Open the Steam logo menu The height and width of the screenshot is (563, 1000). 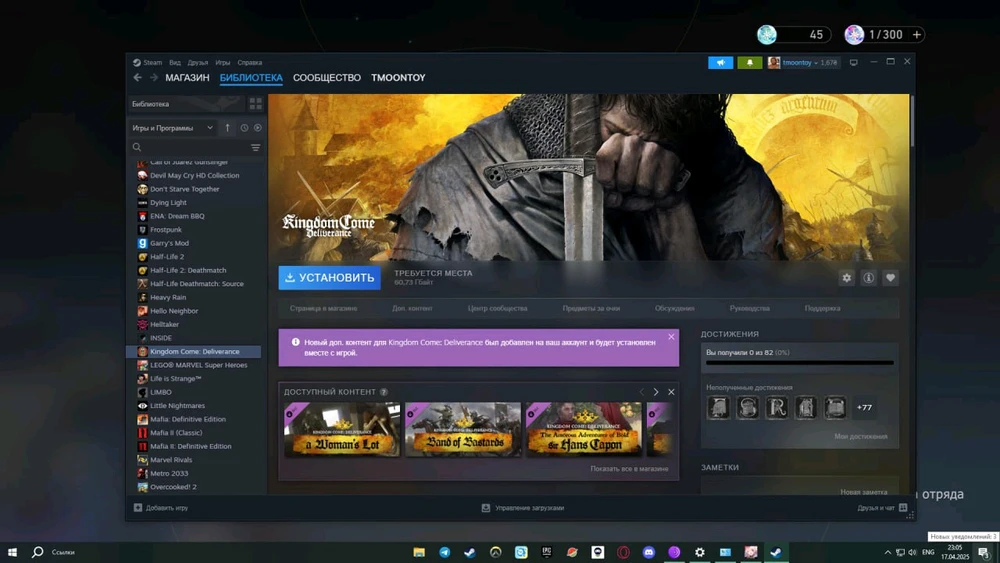(x=147, y=62)
